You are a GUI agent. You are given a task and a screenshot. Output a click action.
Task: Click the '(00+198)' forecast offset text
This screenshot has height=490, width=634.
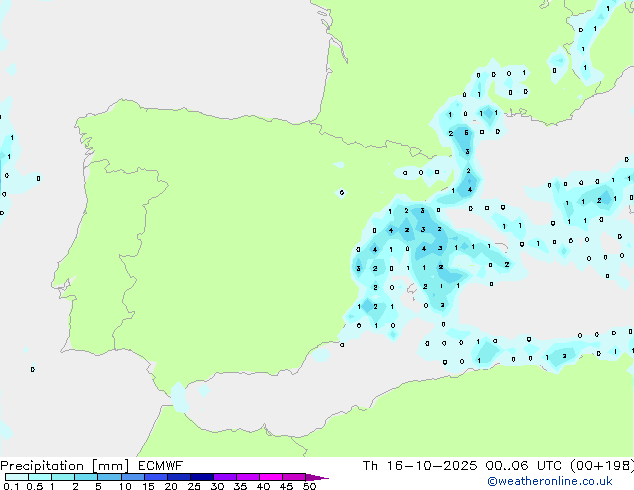coord(602,466)
